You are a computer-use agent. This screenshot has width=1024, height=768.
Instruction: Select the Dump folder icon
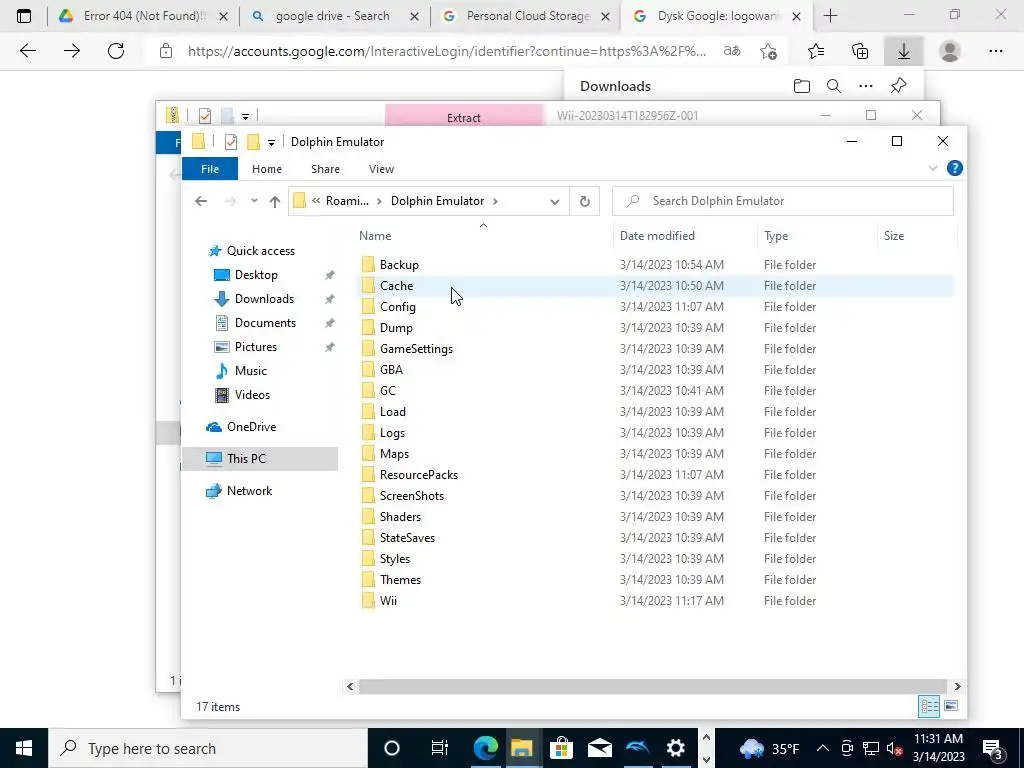[368, 327]
